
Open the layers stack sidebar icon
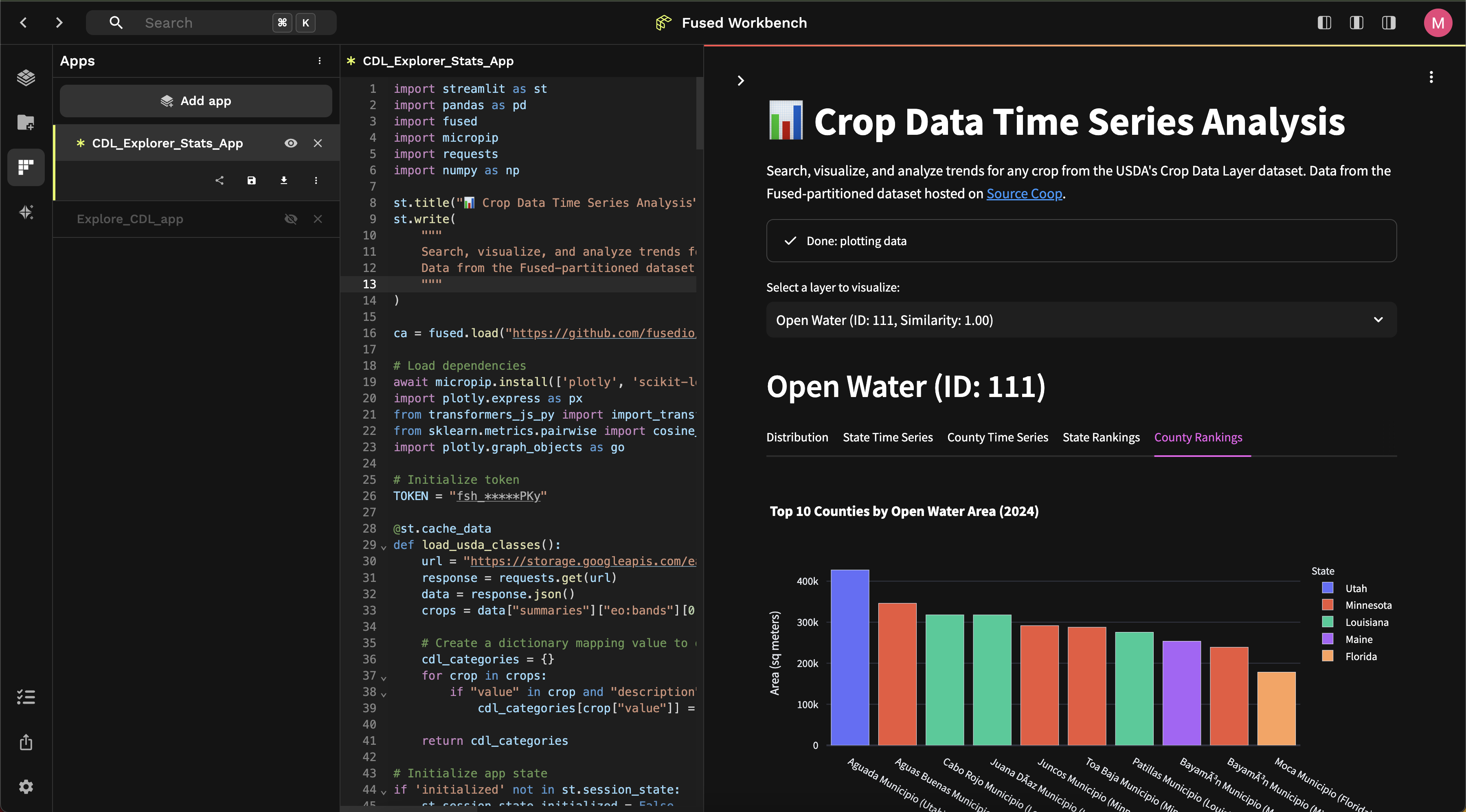(x=26, y=77)
